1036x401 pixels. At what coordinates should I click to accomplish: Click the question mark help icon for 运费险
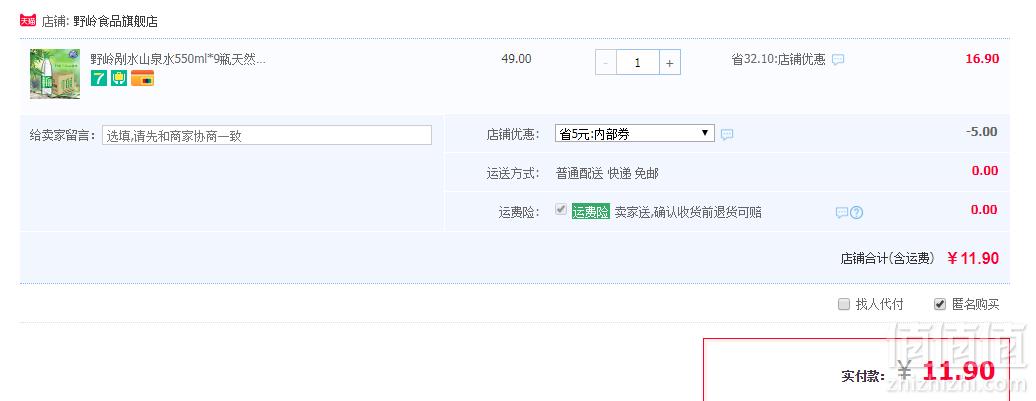[856, 213]
